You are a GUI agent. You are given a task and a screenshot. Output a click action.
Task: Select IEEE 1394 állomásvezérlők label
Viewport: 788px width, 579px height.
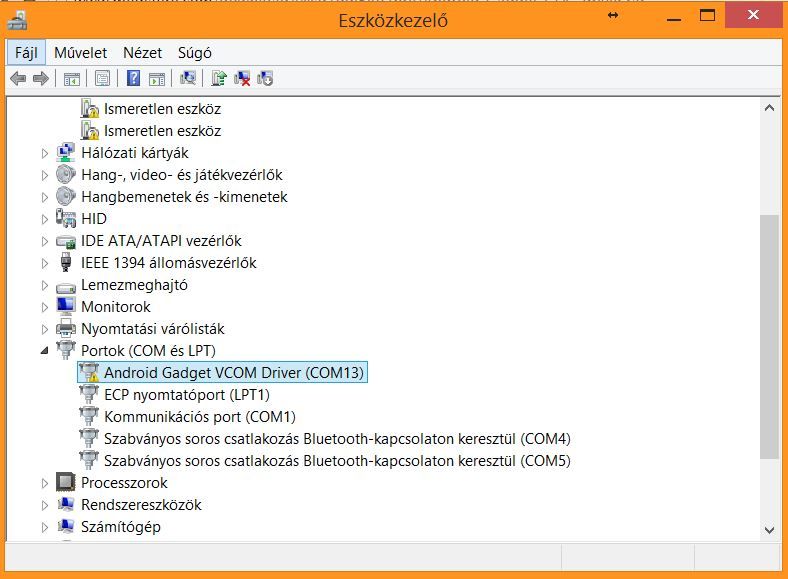pos(168,262)
